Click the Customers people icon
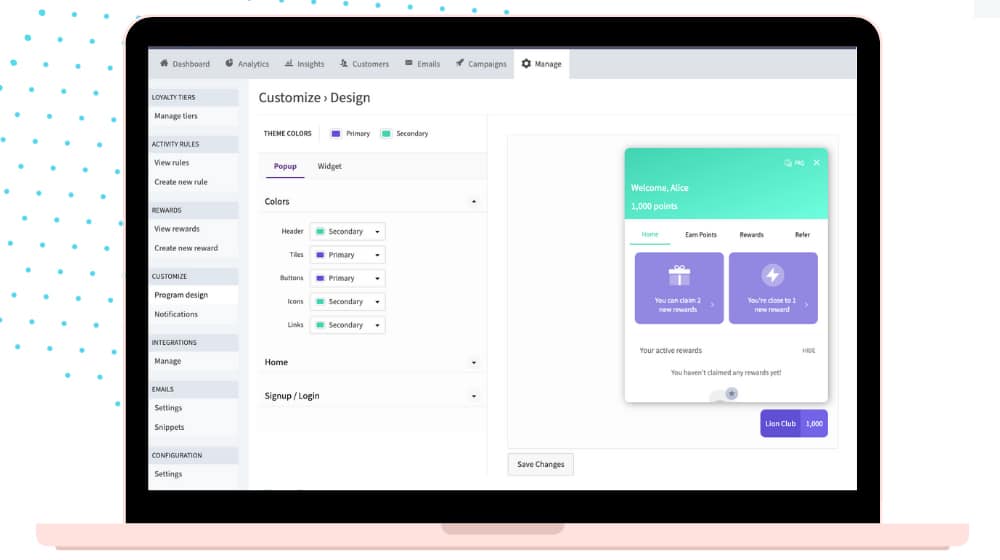 tap(344, 63)
